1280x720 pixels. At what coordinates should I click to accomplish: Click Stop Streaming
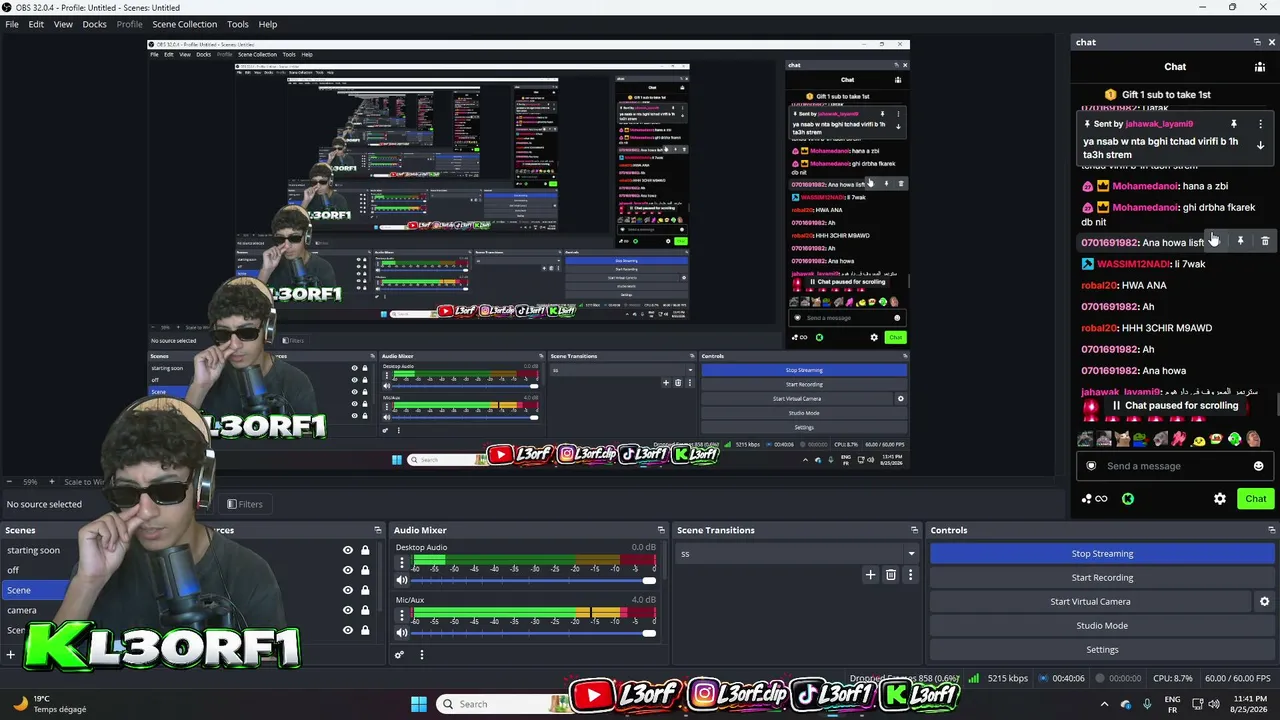coord(1102,553)
